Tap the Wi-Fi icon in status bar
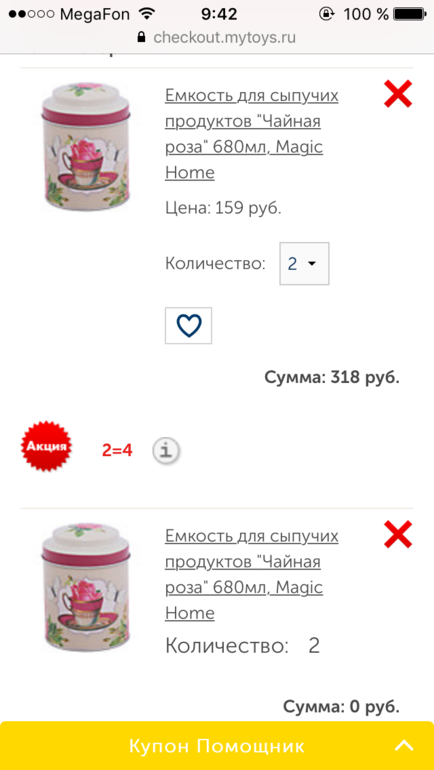This screenshot has width=434, height=770. 146,14
